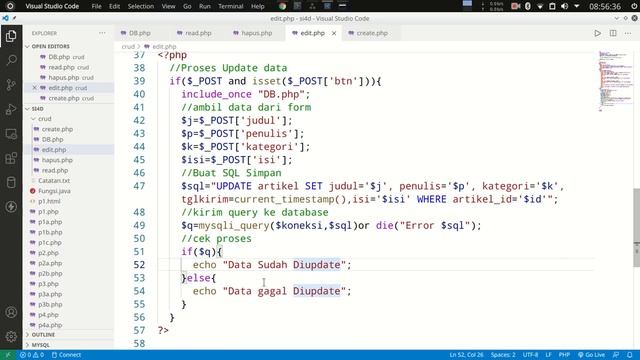The width and height of the screenshot is (640, 360).
Task: Run the PHP file with play icon
Action: (597, 33)
